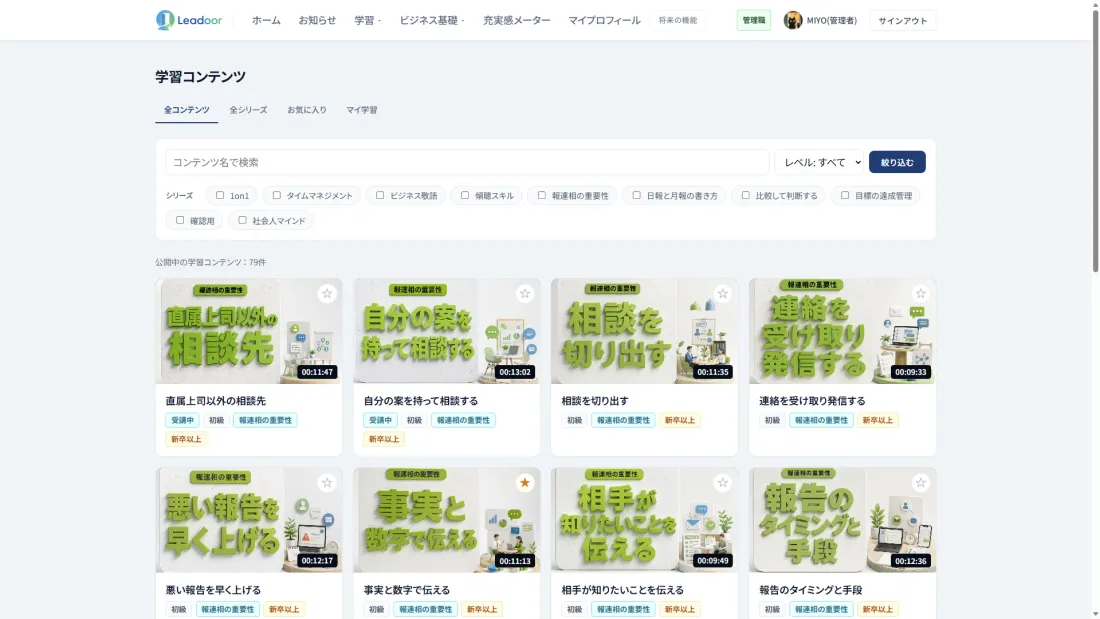Open title link 報告のタイミングと手段

810,590
